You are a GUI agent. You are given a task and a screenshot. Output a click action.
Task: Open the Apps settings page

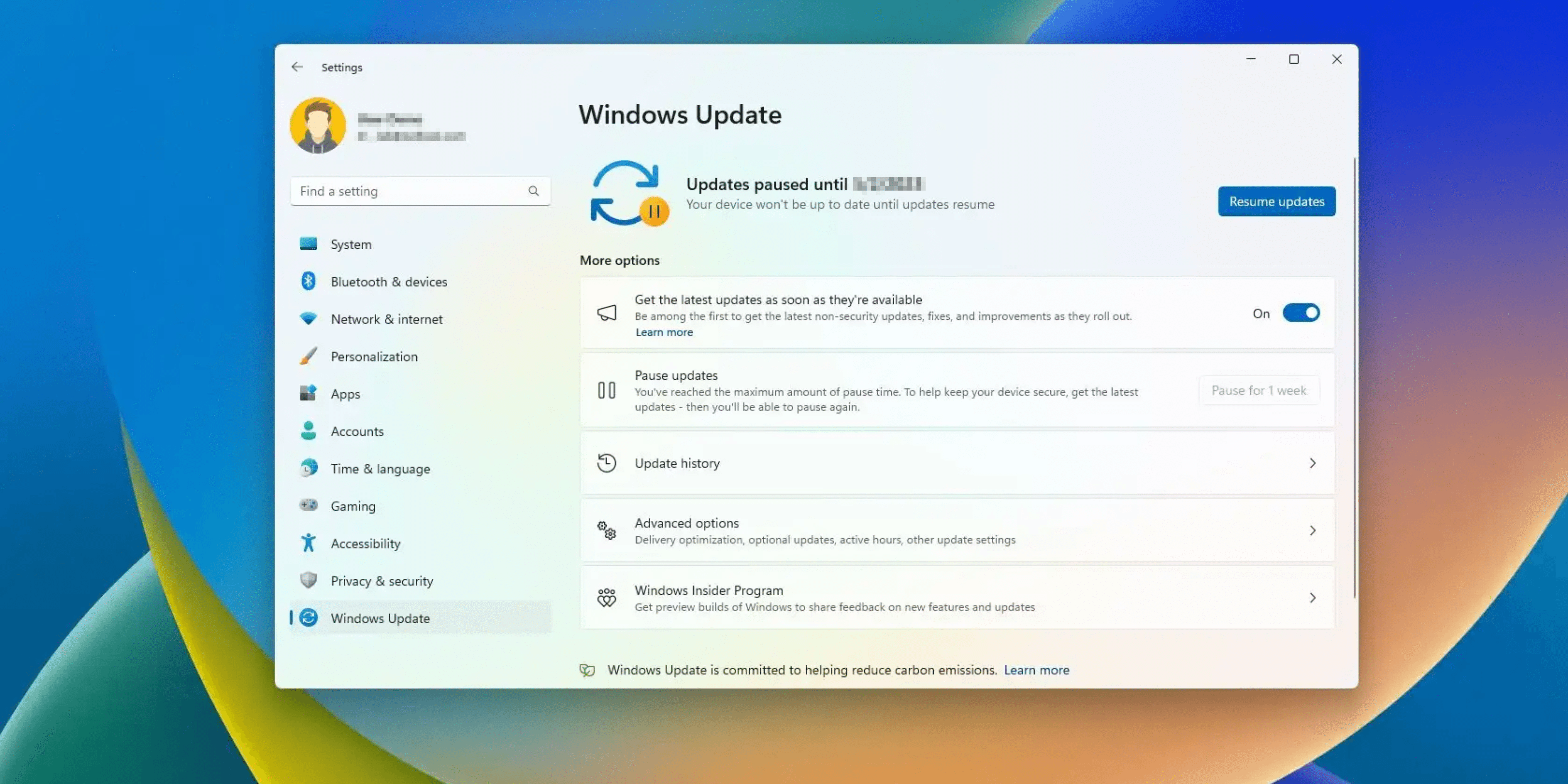(x=421, y=394)
